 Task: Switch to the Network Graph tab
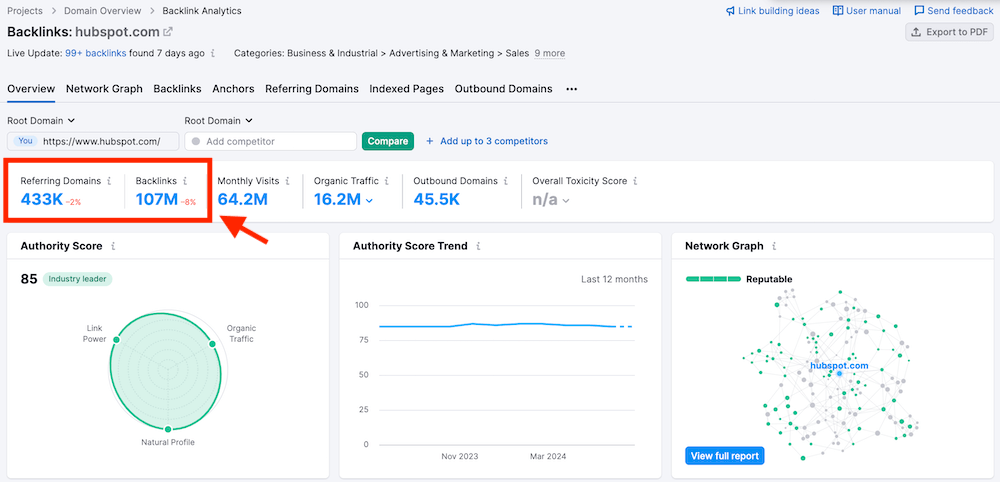click(104, 89)
